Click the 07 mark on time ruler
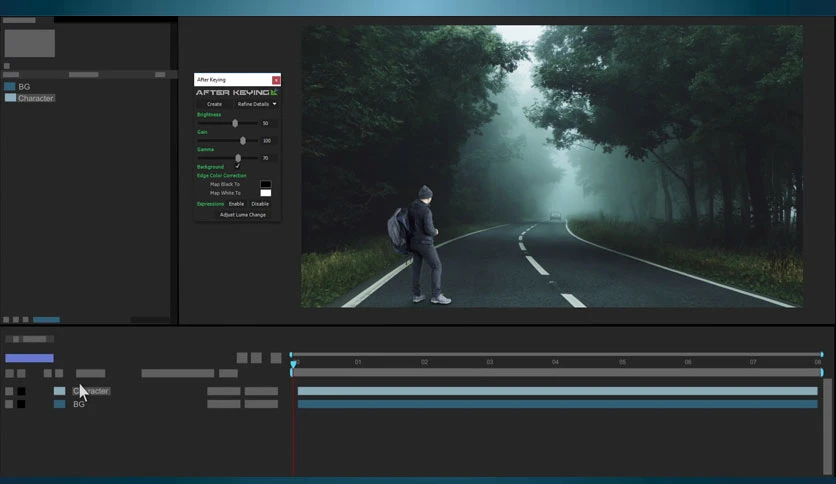Image resolution: width=836 pixels, height=484 pixels. coord(753,362)
